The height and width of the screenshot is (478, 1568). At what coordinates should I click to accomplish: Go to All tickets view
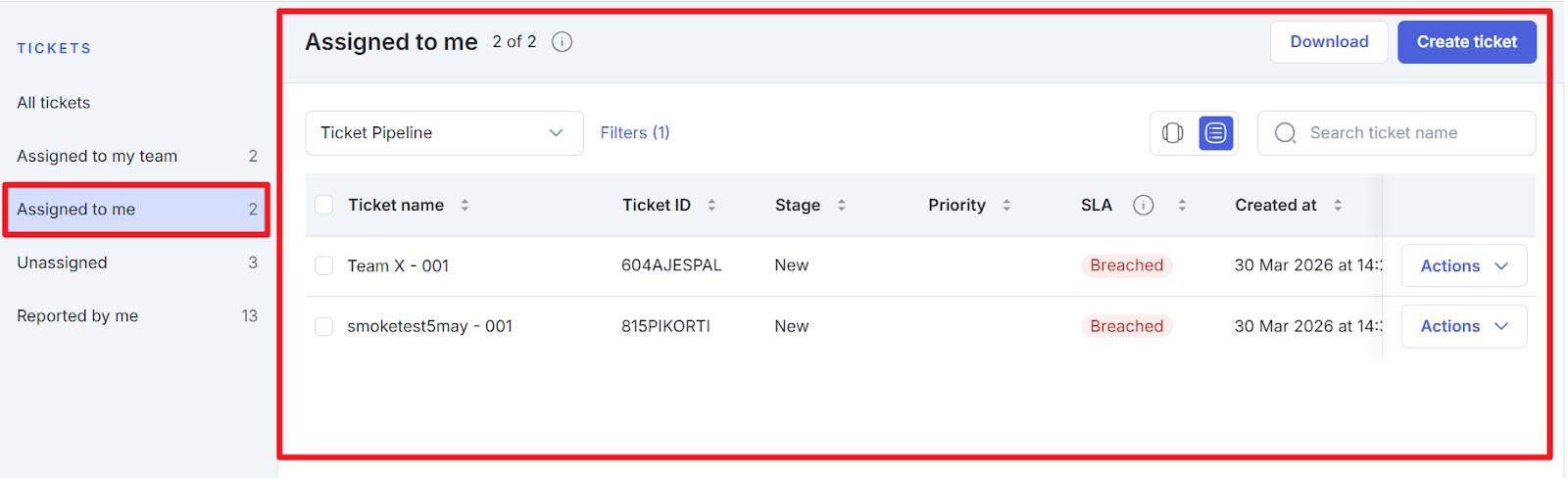pos(54,103)
